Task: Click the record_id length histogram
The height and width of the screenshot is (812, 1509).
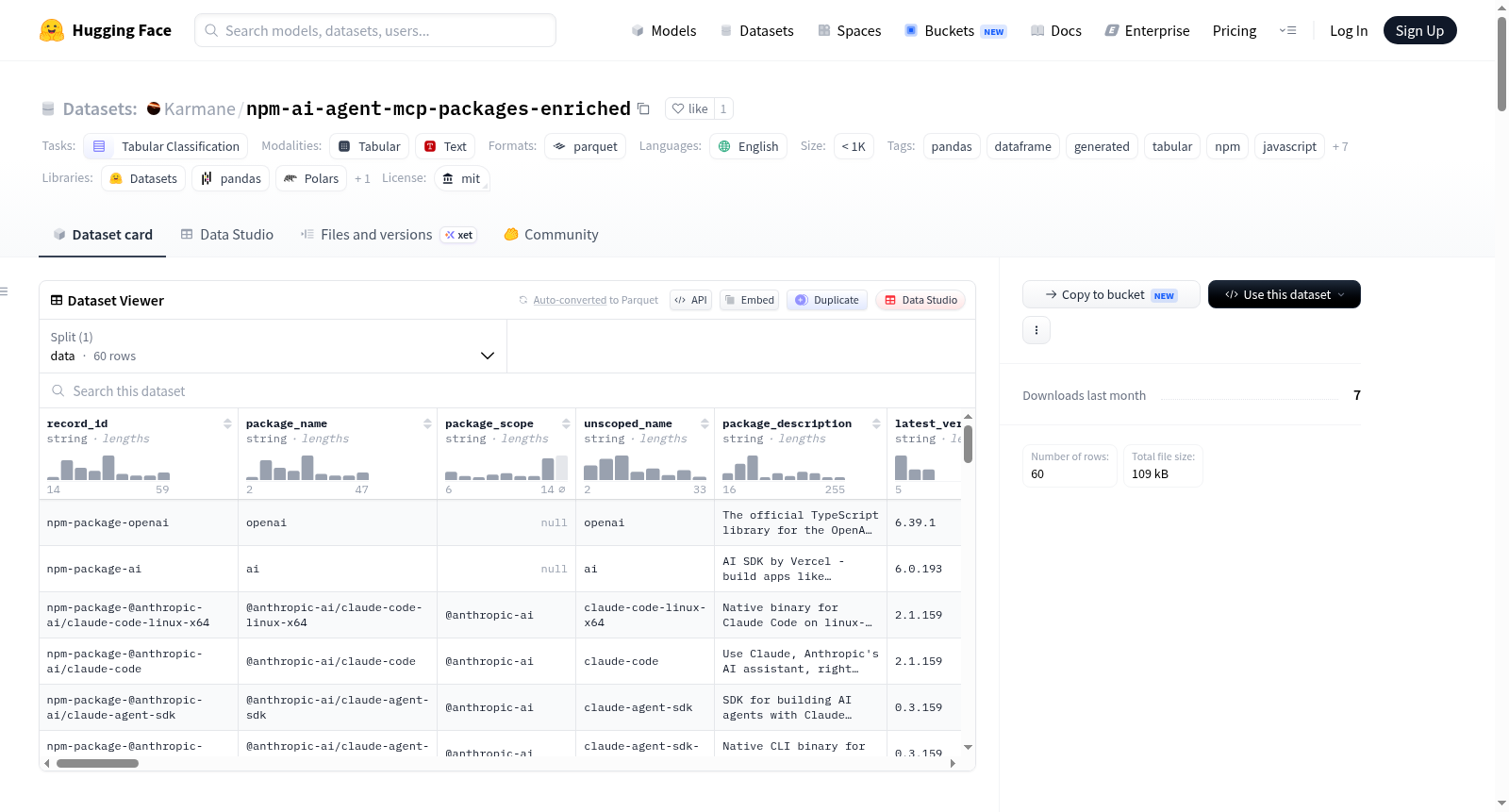Action: pos(108,467)
